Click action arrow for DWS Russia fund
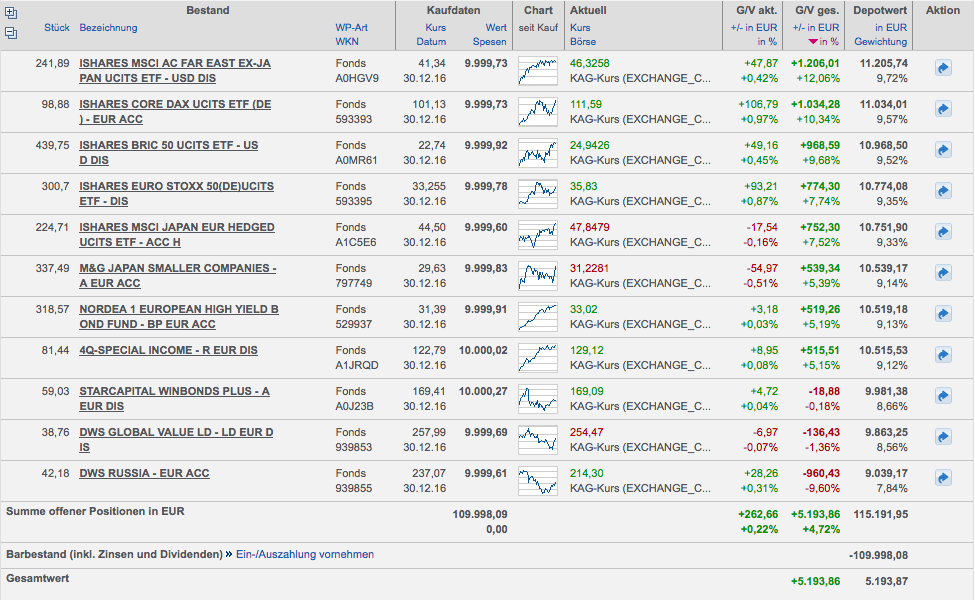The height and width of the screenshot is (600, 975). [x=942, y=477]
